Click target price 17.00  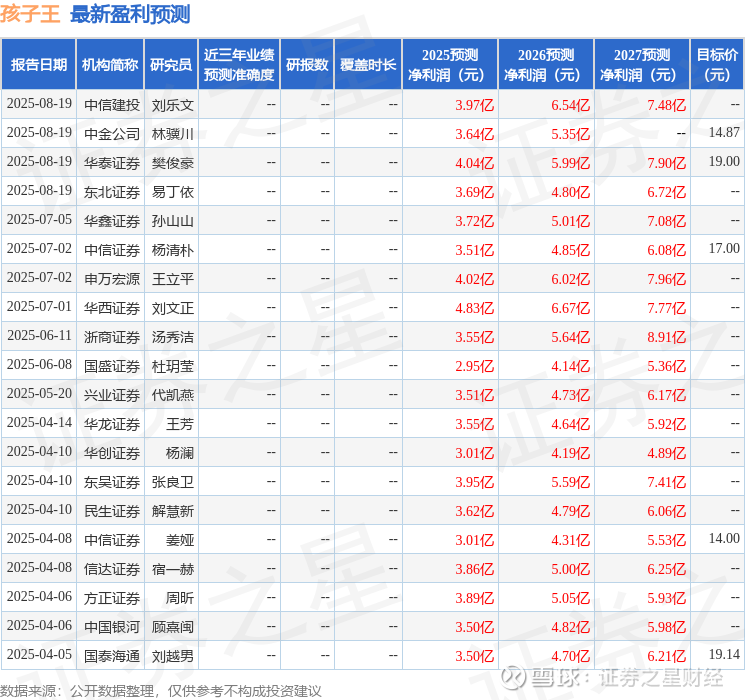pos(724,249)
